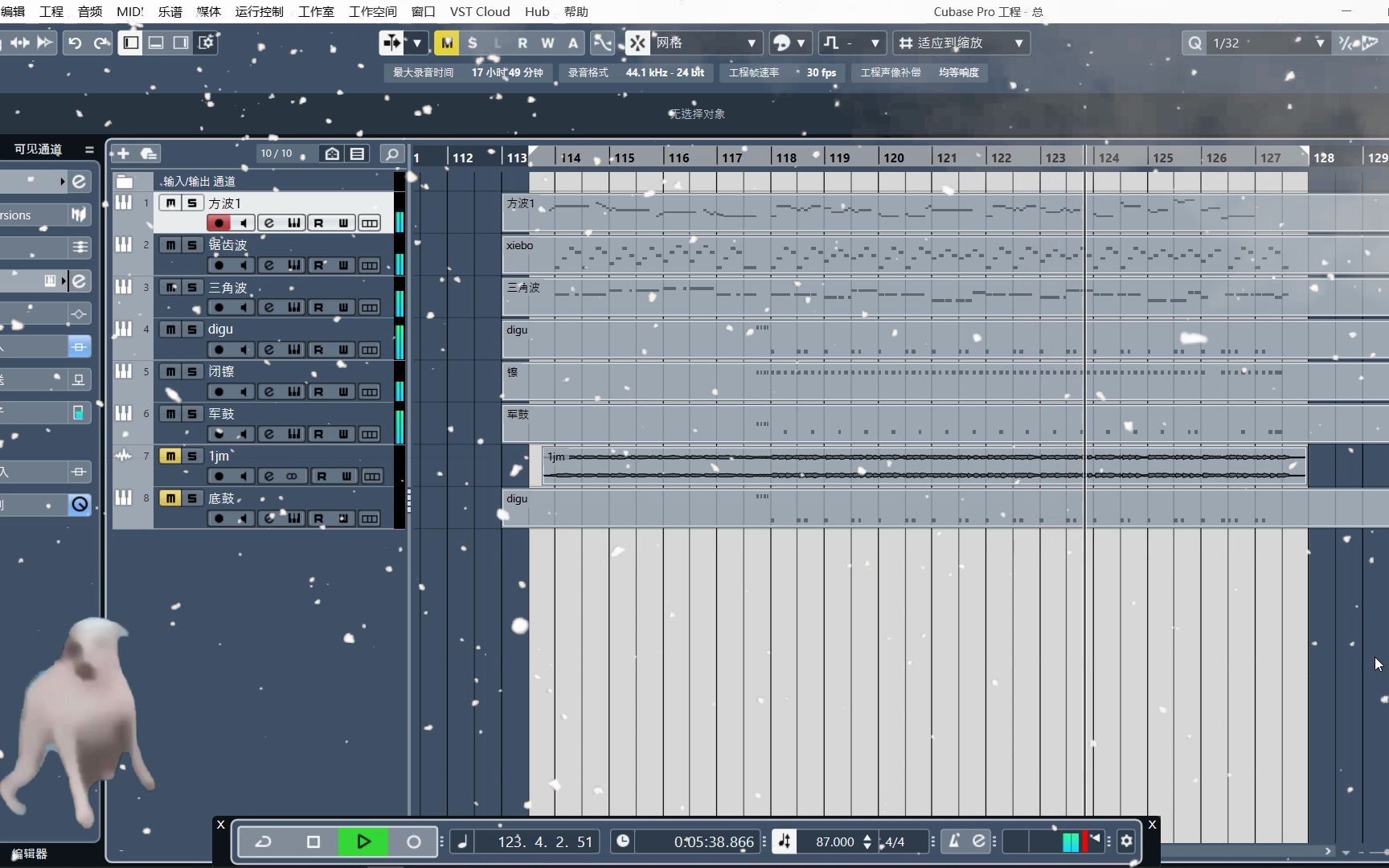Open the 编辑 menu
This screenshot has width=1389, height=868.
point(13,11)
